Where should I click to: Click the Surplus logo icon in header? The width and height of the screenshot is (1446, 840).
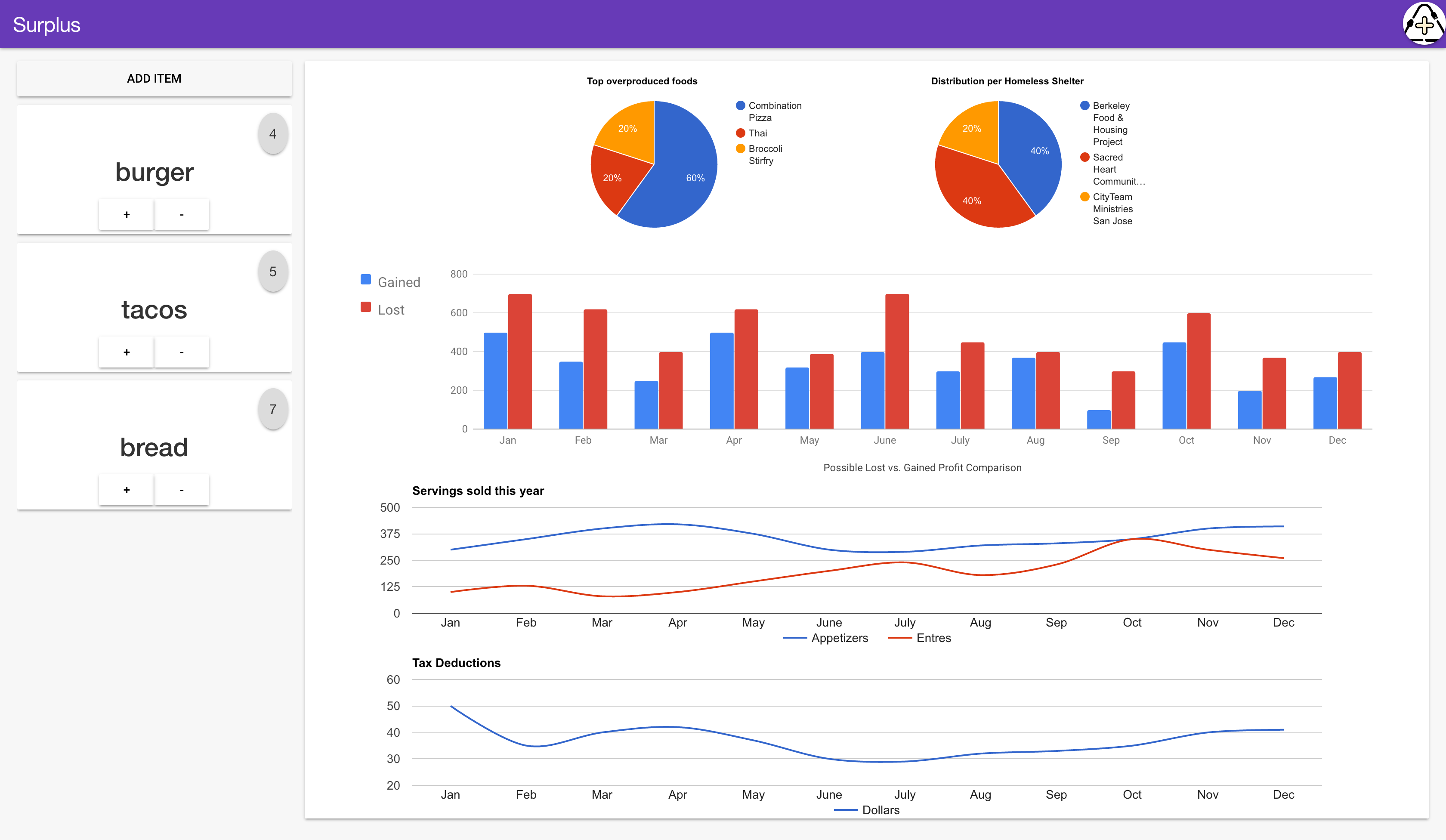[1423, 24]
